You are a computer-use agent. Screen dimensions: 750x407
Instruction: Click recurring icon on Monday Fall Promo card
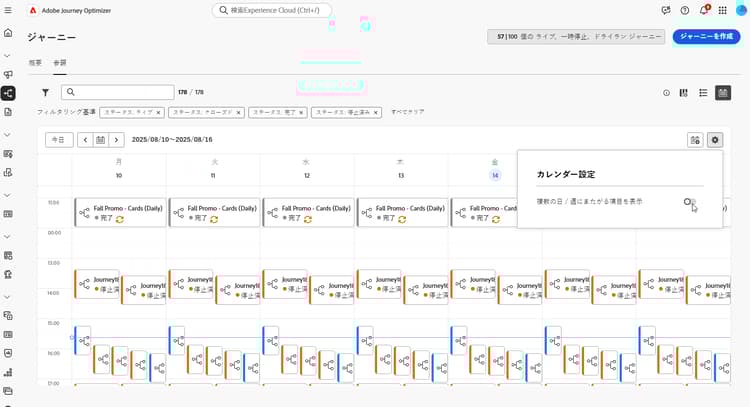tap(120, 219)
